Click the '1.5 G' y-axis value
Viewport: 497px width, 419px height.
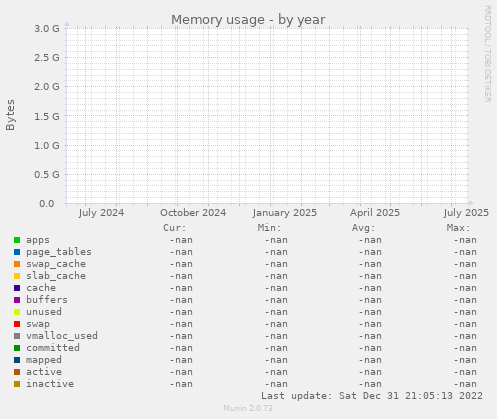coord(47,116)
